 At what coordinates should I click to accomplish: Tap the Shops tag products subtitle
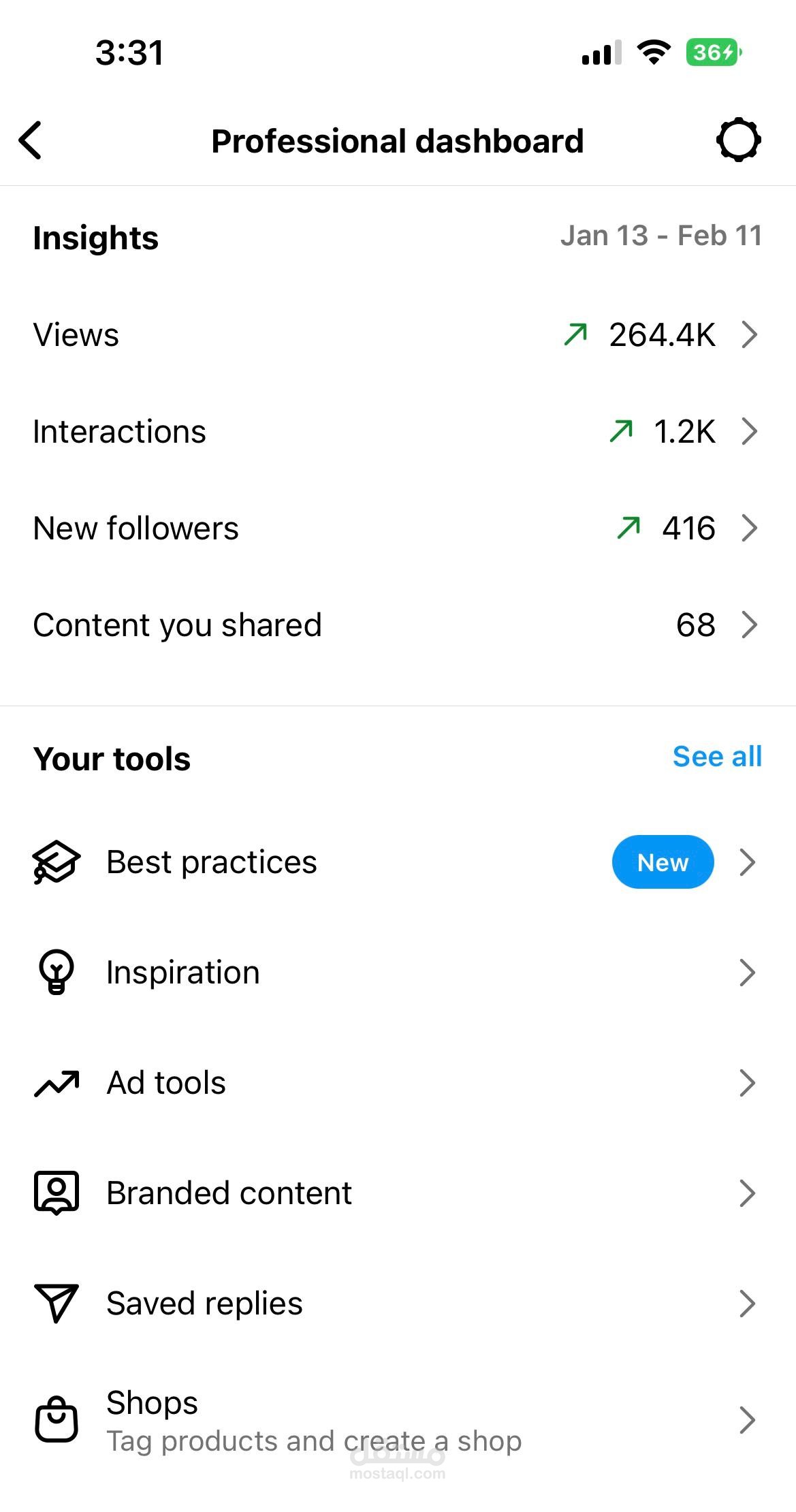[314, 1441]
